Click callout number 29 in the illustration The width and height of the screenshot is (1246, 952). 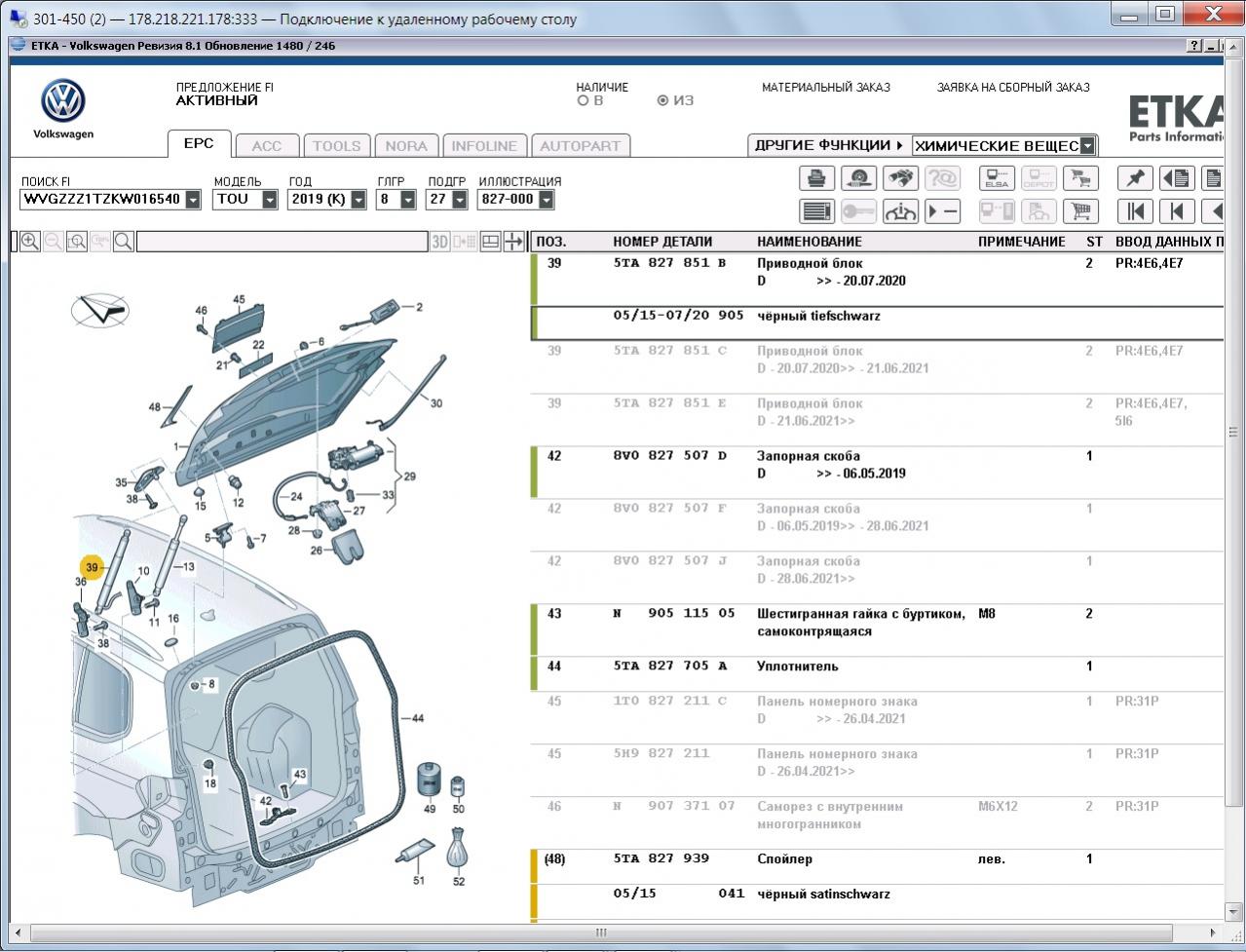tap(409, 476)
